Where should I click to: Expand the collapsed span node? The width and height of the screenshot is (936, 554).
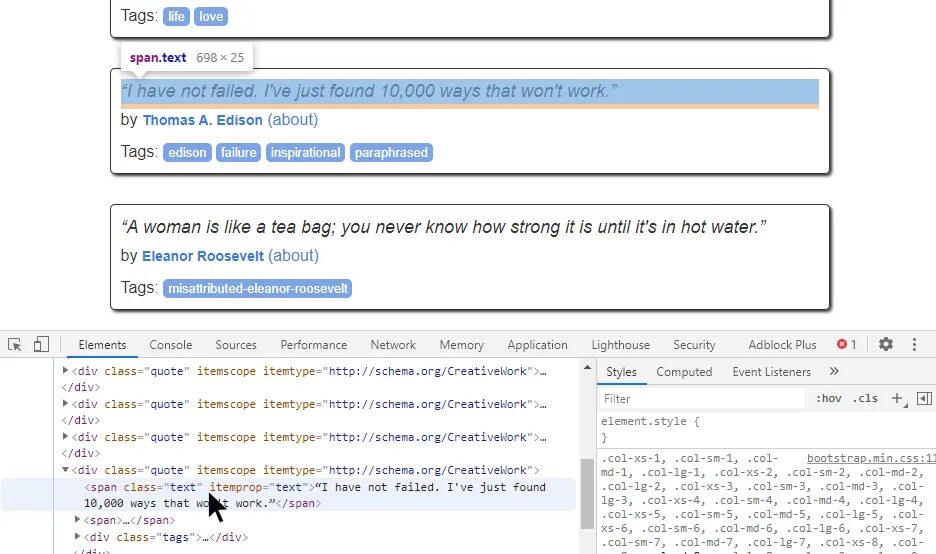(x=77, y=519)
